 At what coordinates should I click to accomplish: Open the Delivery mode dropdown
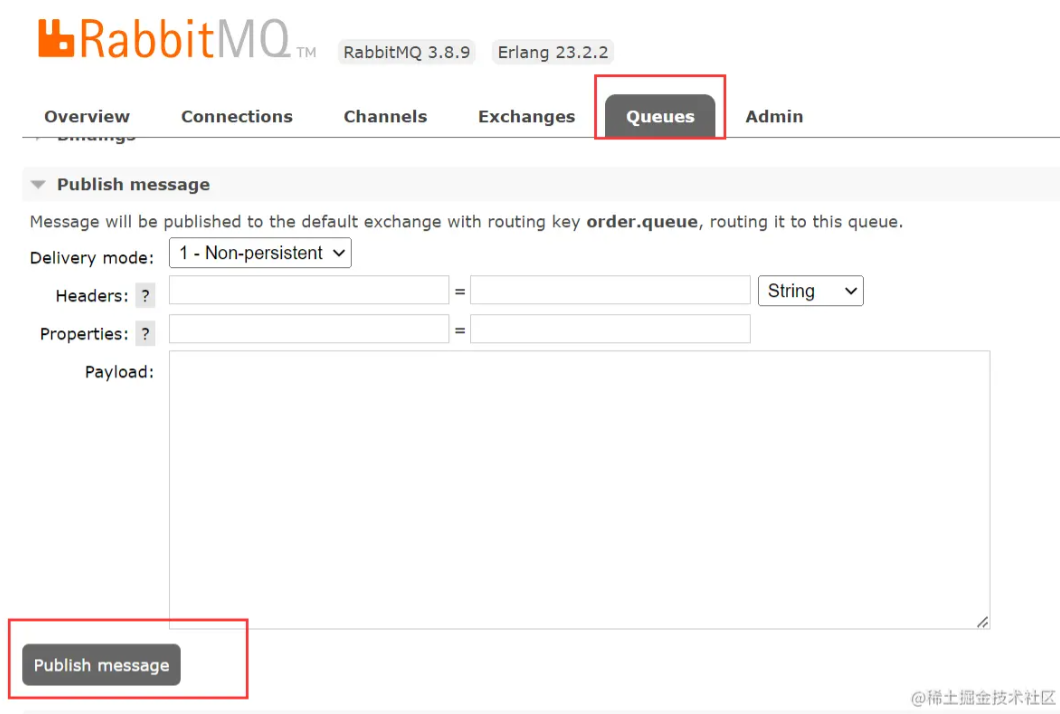(260, 253)
